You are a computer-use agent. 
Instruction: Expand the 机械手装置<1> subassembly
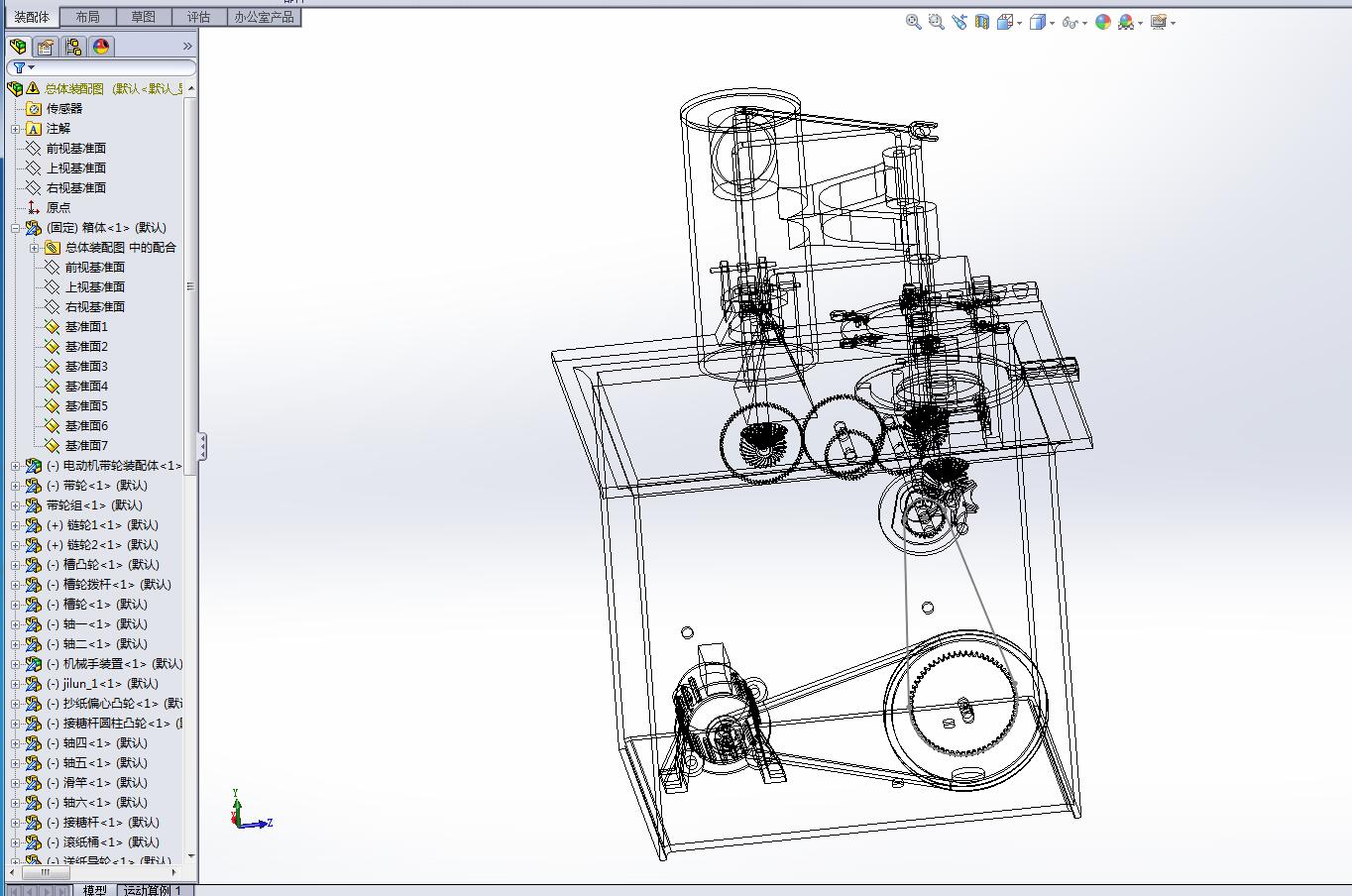click(16, 664)
